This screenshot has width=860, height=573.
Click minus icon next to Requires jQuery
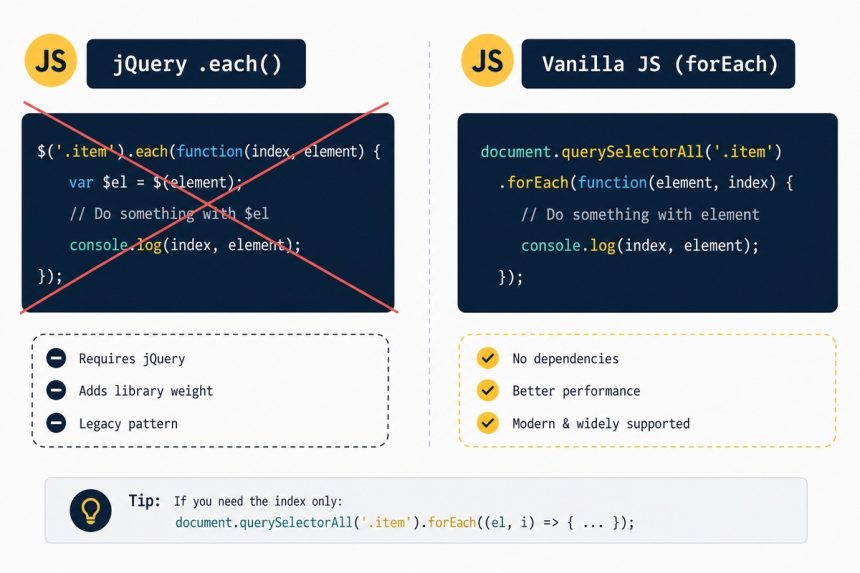coord(56,358)
